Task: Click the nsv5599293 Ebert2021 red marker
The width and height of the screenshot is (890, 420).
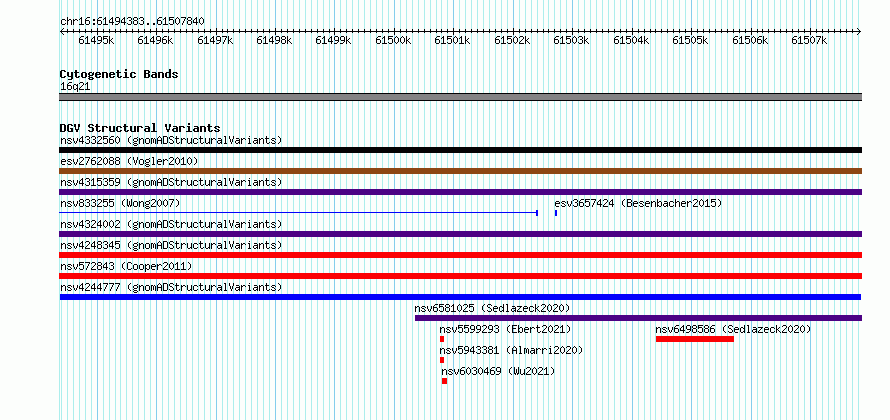Action: [442, 339]
